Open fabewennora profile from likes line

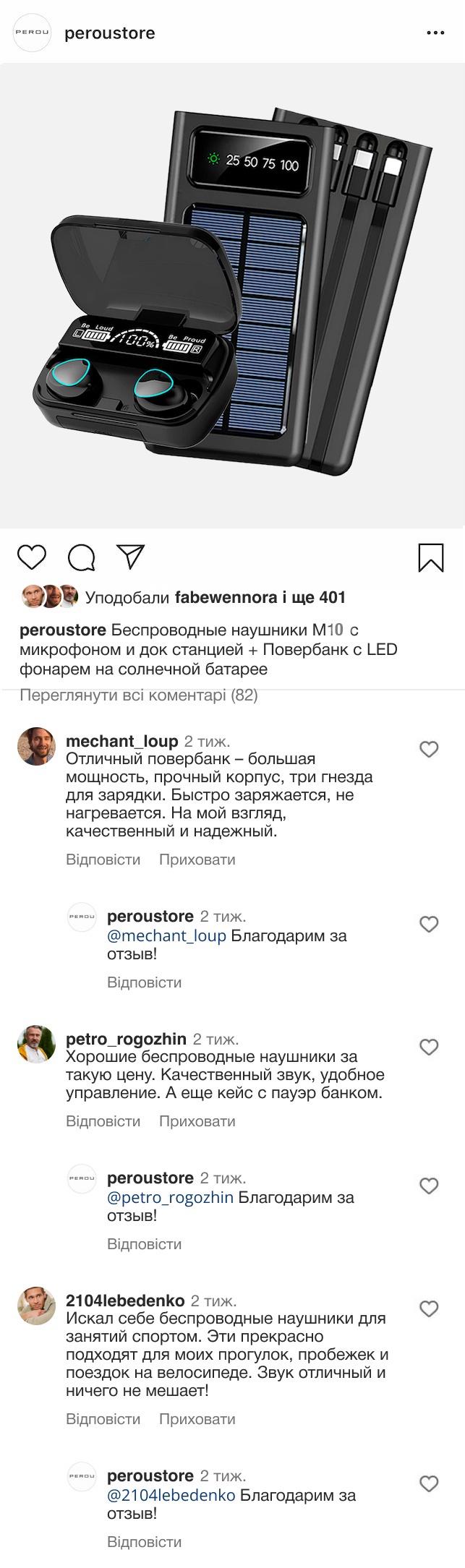coord(226,597)
